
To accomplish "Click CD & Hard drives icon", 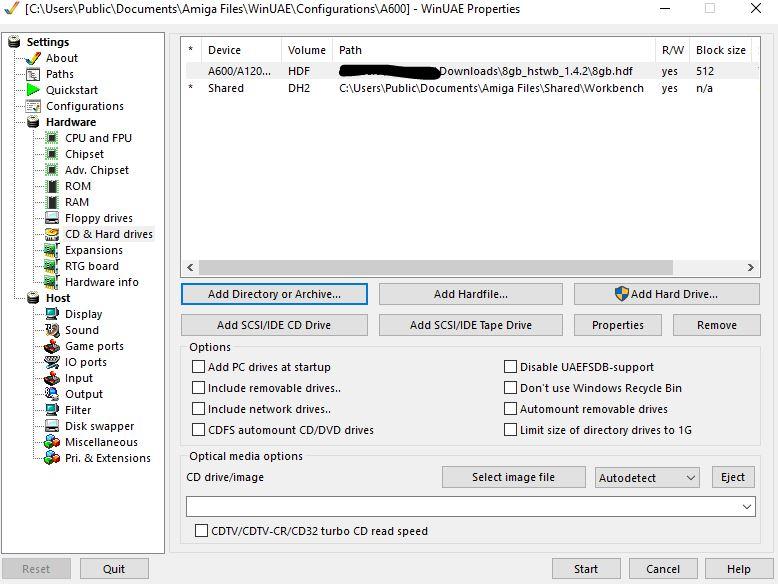I will pos(52,234).
